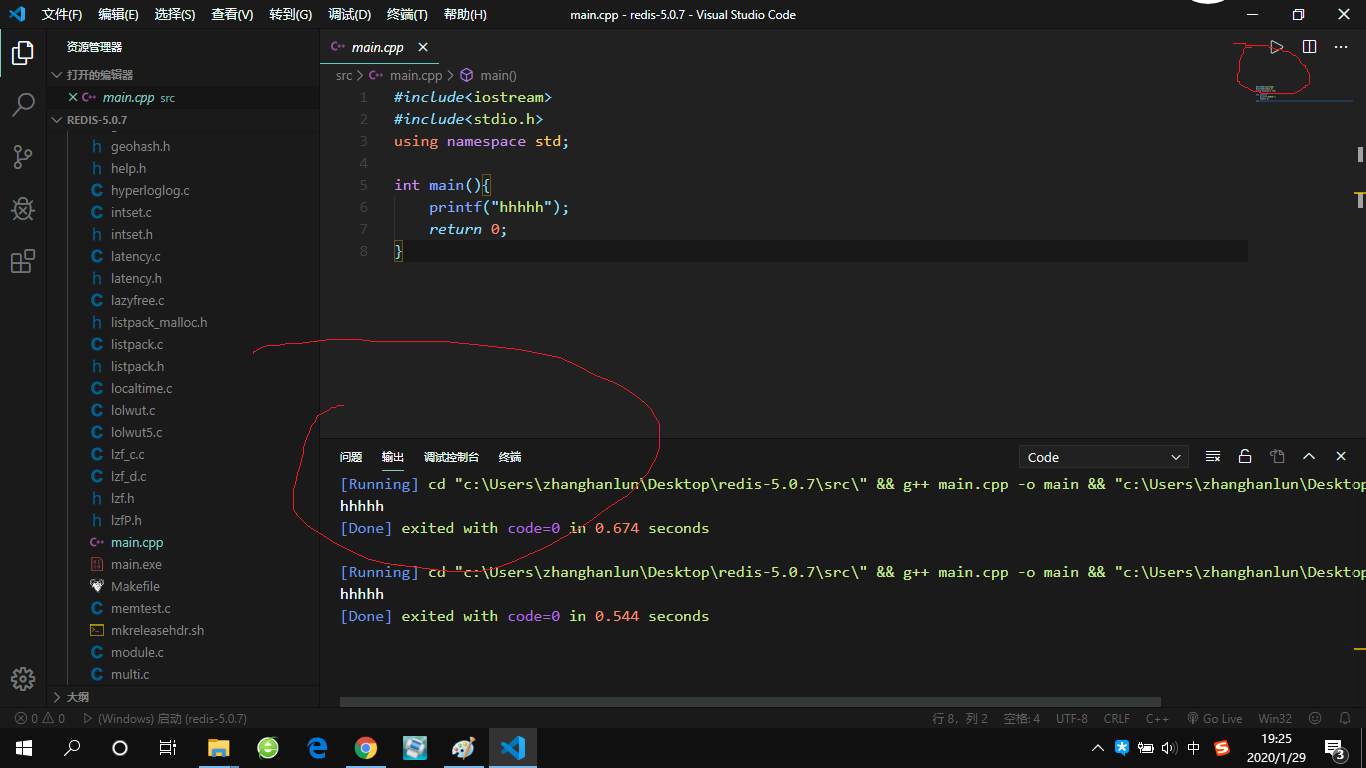Switch to the Terminal panel tab
The height and width of the screenshot is (768, 1366).
pos(510,457)
